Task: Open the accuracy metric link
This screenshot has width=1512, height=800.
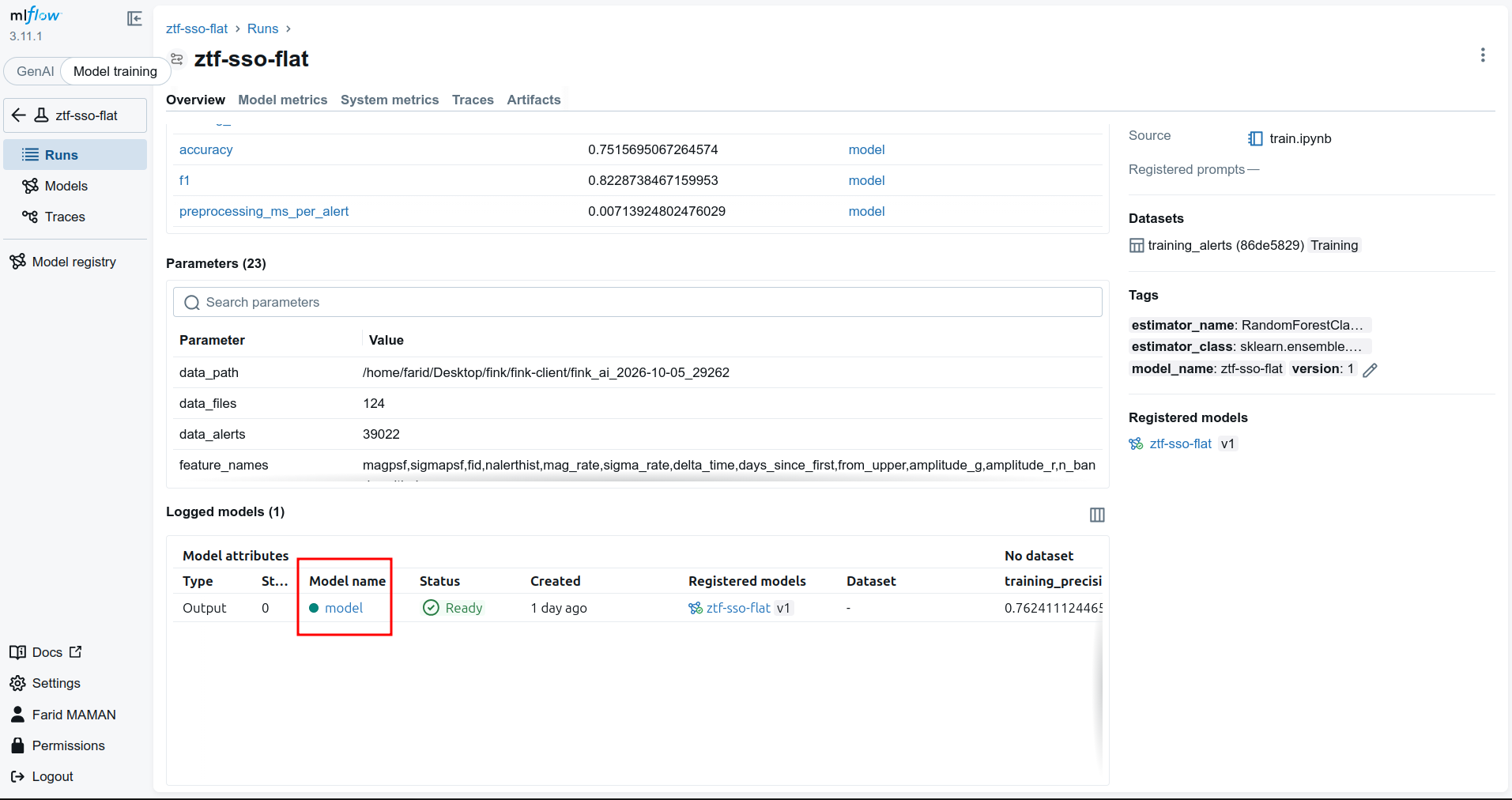Action: pyautogui.click(x=205, y=149)
